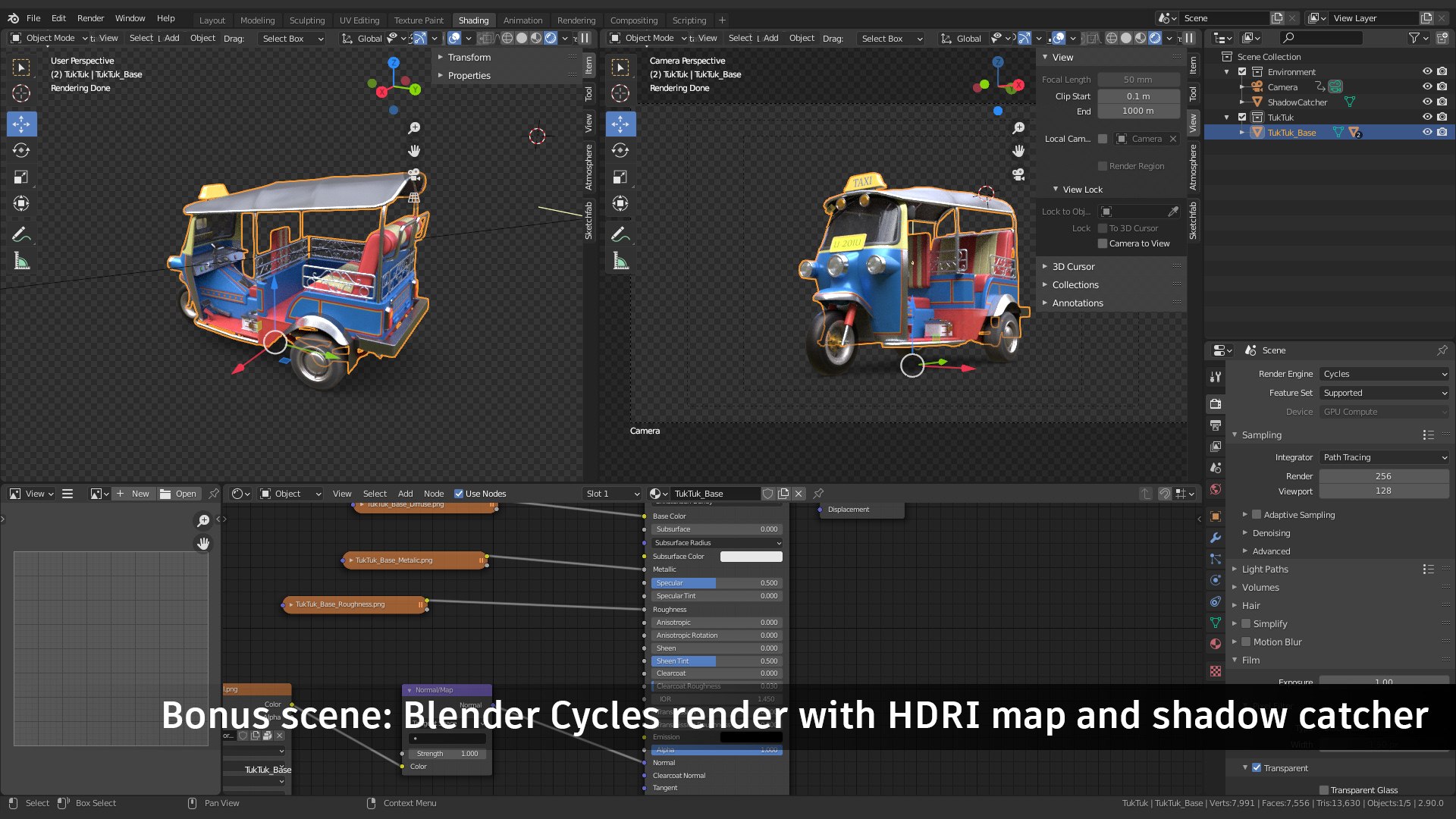Viewport: 1456px width, 819px height.
Task: Uncheck the Environment collection checkbox
Action: click(x=1242, y=72)
